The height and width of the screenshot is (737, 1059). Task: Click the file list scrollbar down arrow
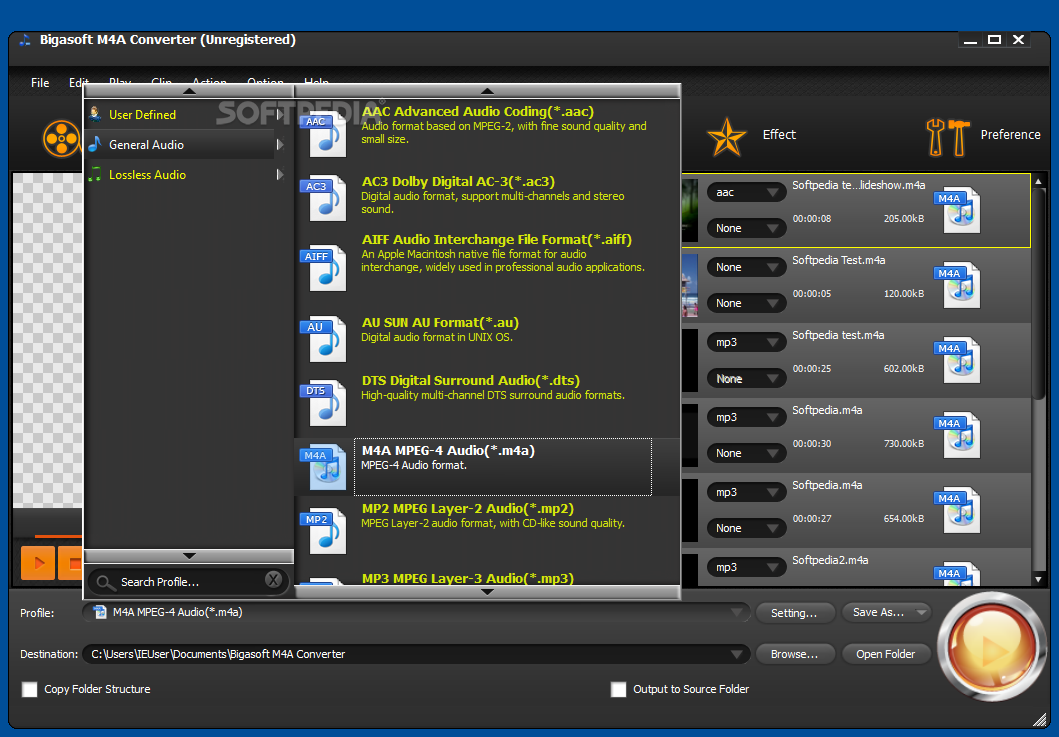pos(1039,579)
